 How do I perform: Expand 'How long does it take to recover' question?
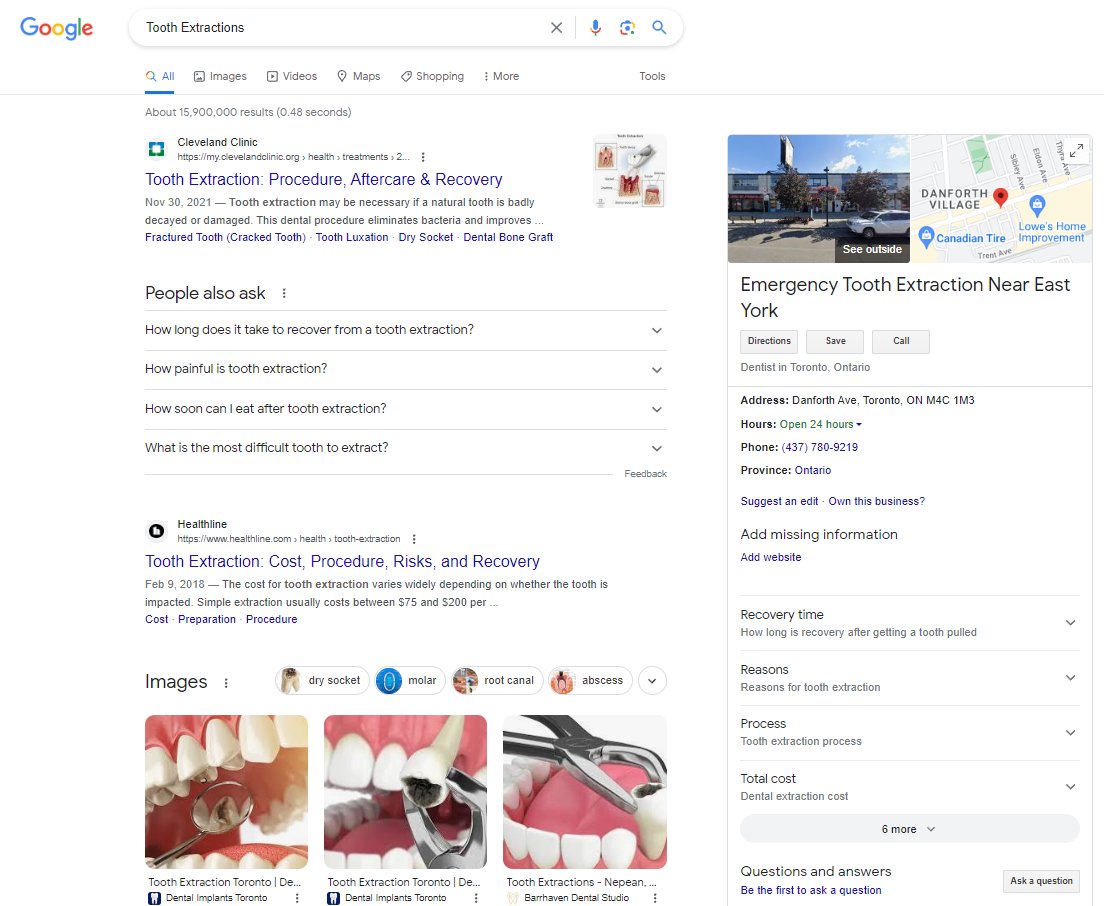[x=406, y=330]
